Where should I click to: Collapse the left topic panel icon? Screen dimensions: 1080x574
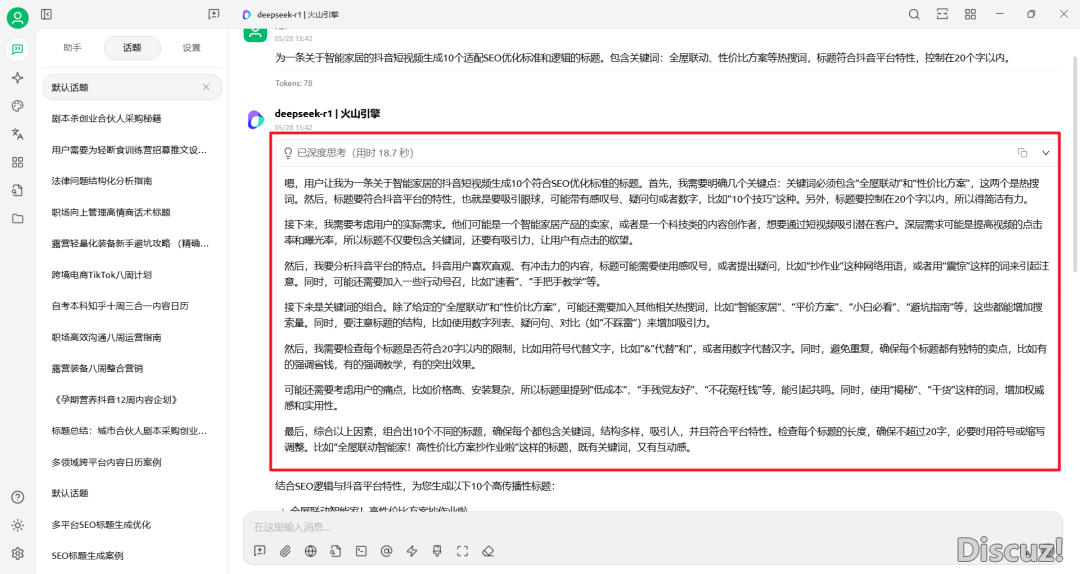click(46, 14)
